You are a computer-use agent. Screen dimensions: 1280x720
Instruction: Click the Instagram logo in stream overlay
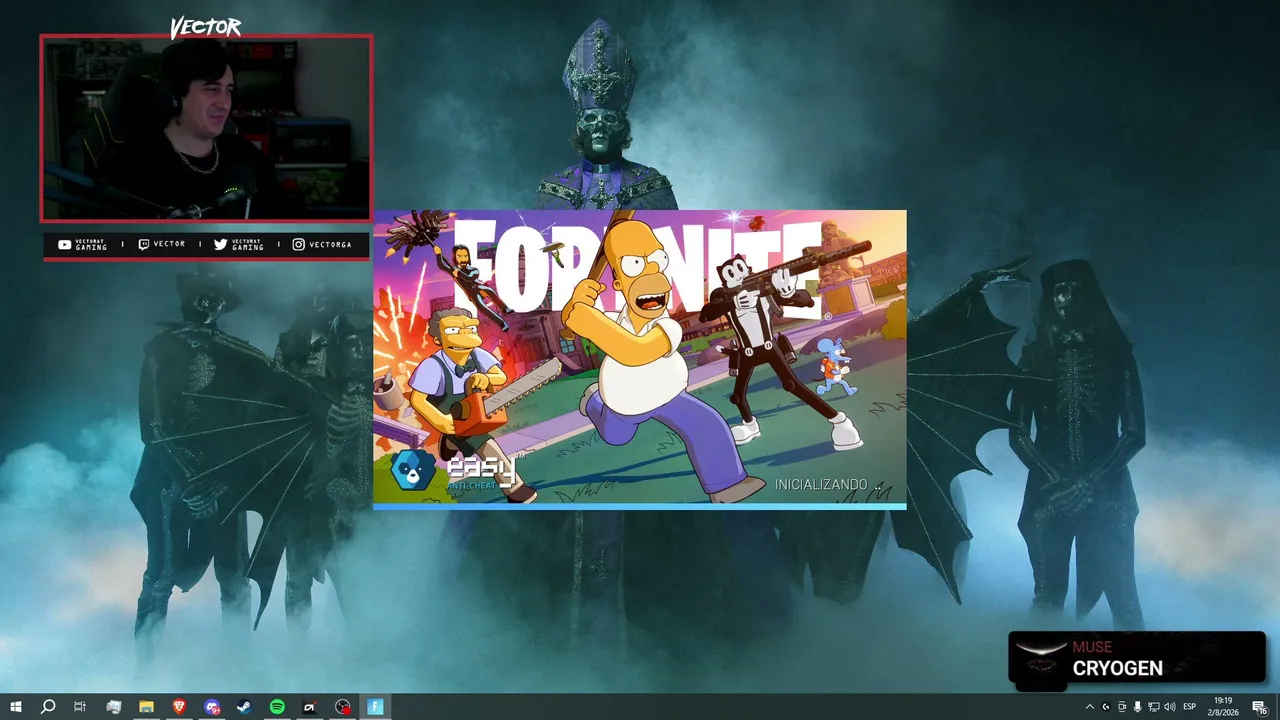[x=298, y=244]
